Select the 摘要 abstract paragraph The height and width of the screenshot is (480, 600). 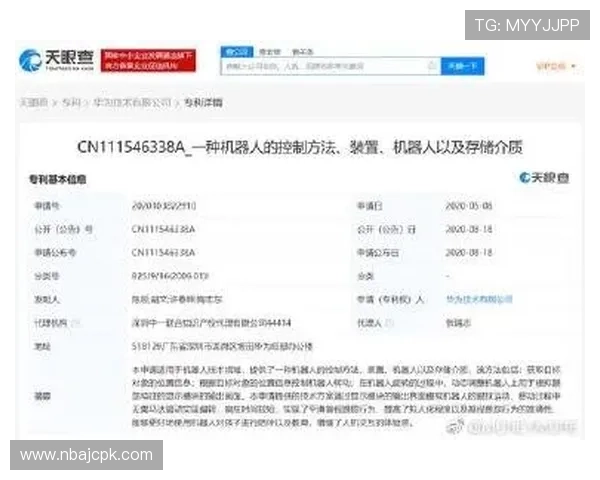pyautogui.click(x=346, y=396)
